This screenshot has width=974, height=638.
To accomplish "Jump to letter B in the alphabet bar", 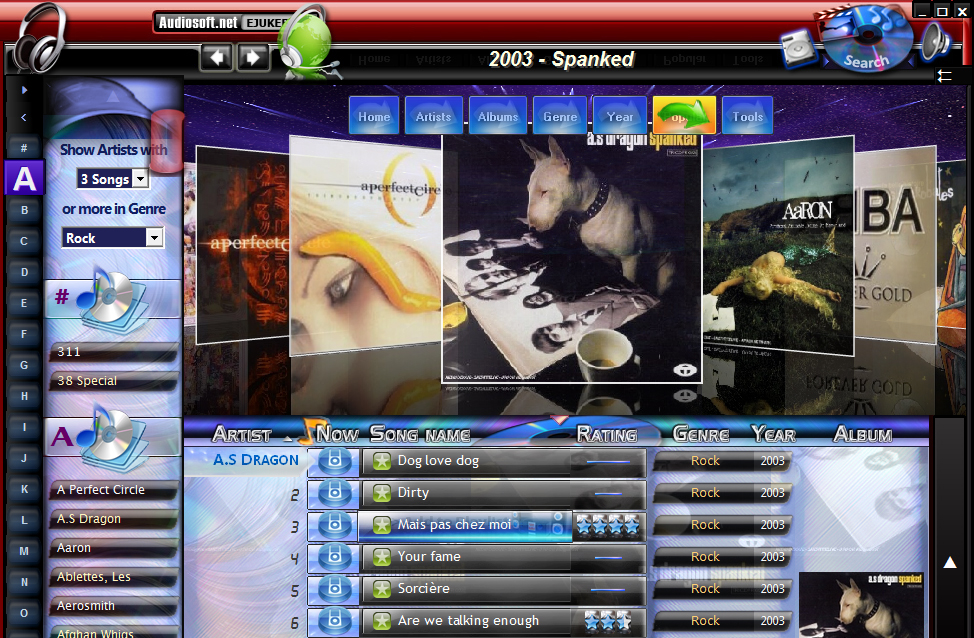I will tap(24, 210).
